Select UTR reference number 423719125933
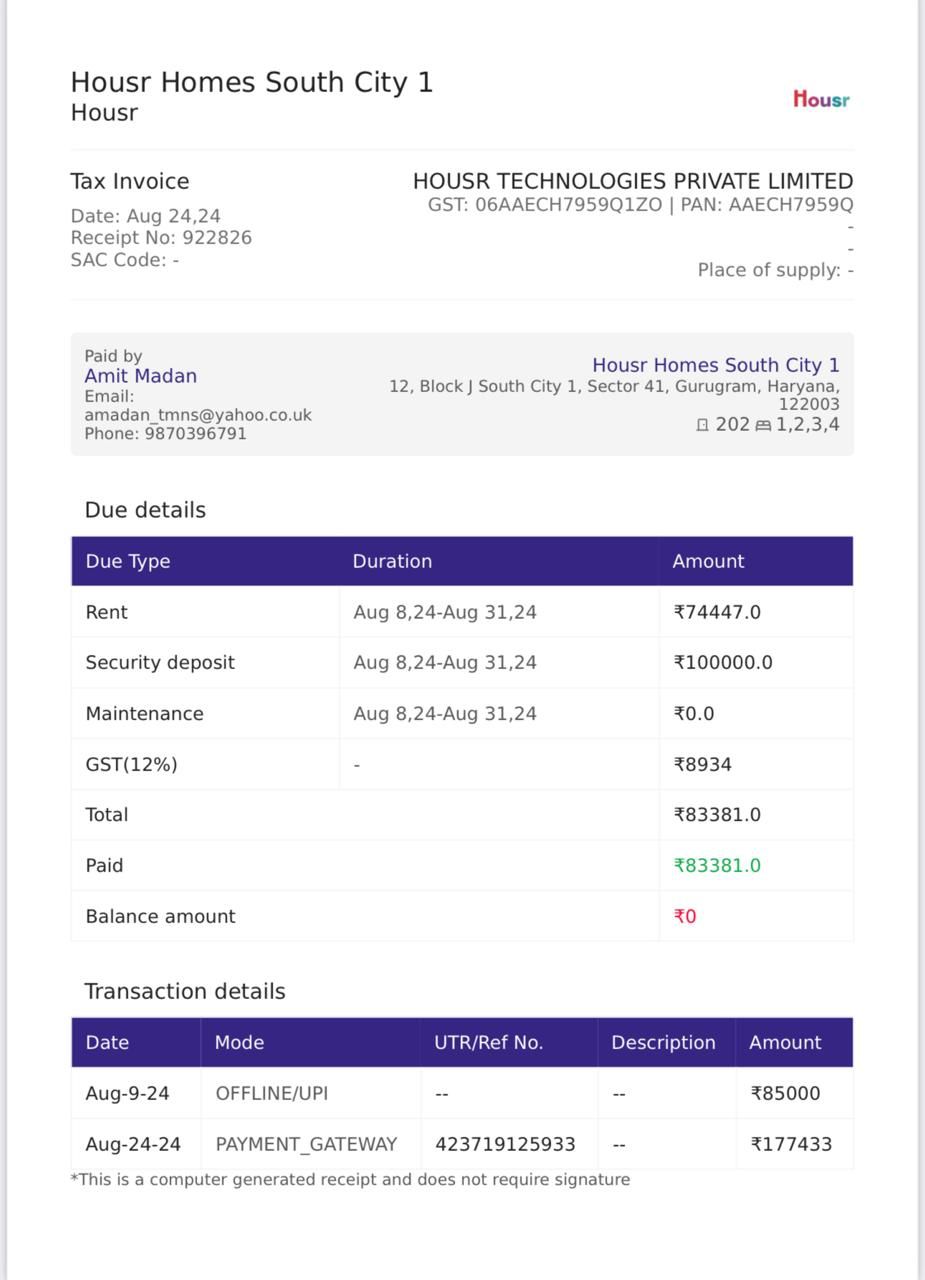The width and height of the screenshot is (925, 1280). pyautogui.click(x=505, y=1144)
